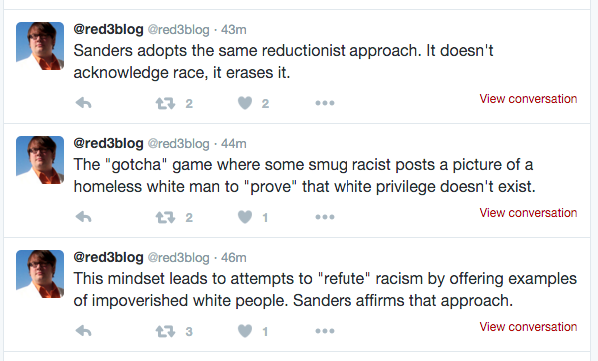
Task: Open more options on the 44m tweet
Action: (x=325, y=217)
